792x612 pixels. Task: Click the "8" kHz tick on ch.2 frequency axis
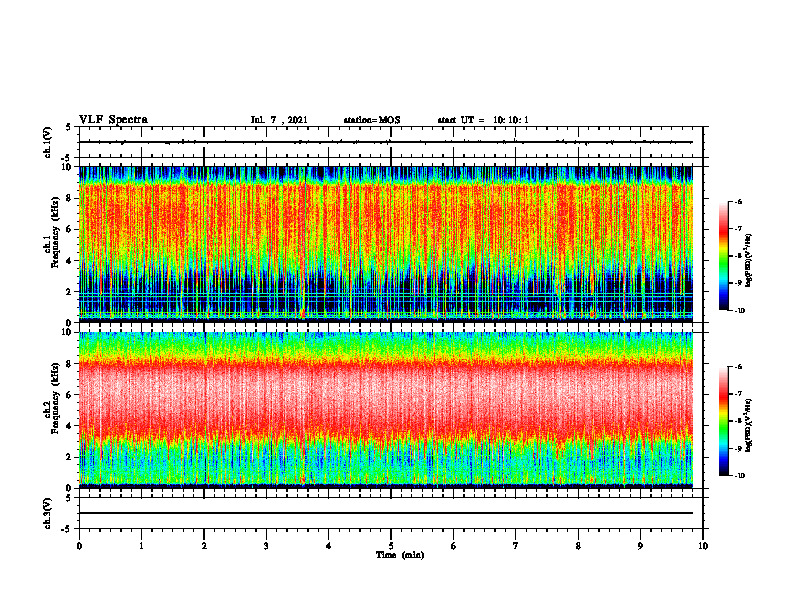70,364
